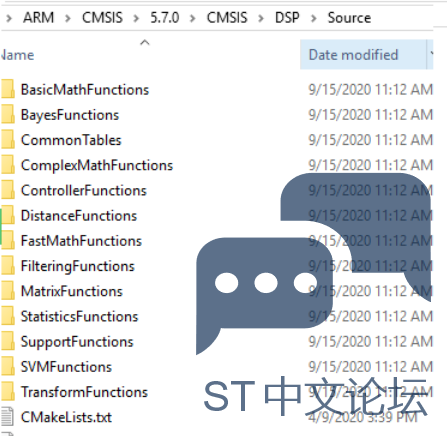
Task: Click FilteringFunctions folder name
Action: point(78,266)
